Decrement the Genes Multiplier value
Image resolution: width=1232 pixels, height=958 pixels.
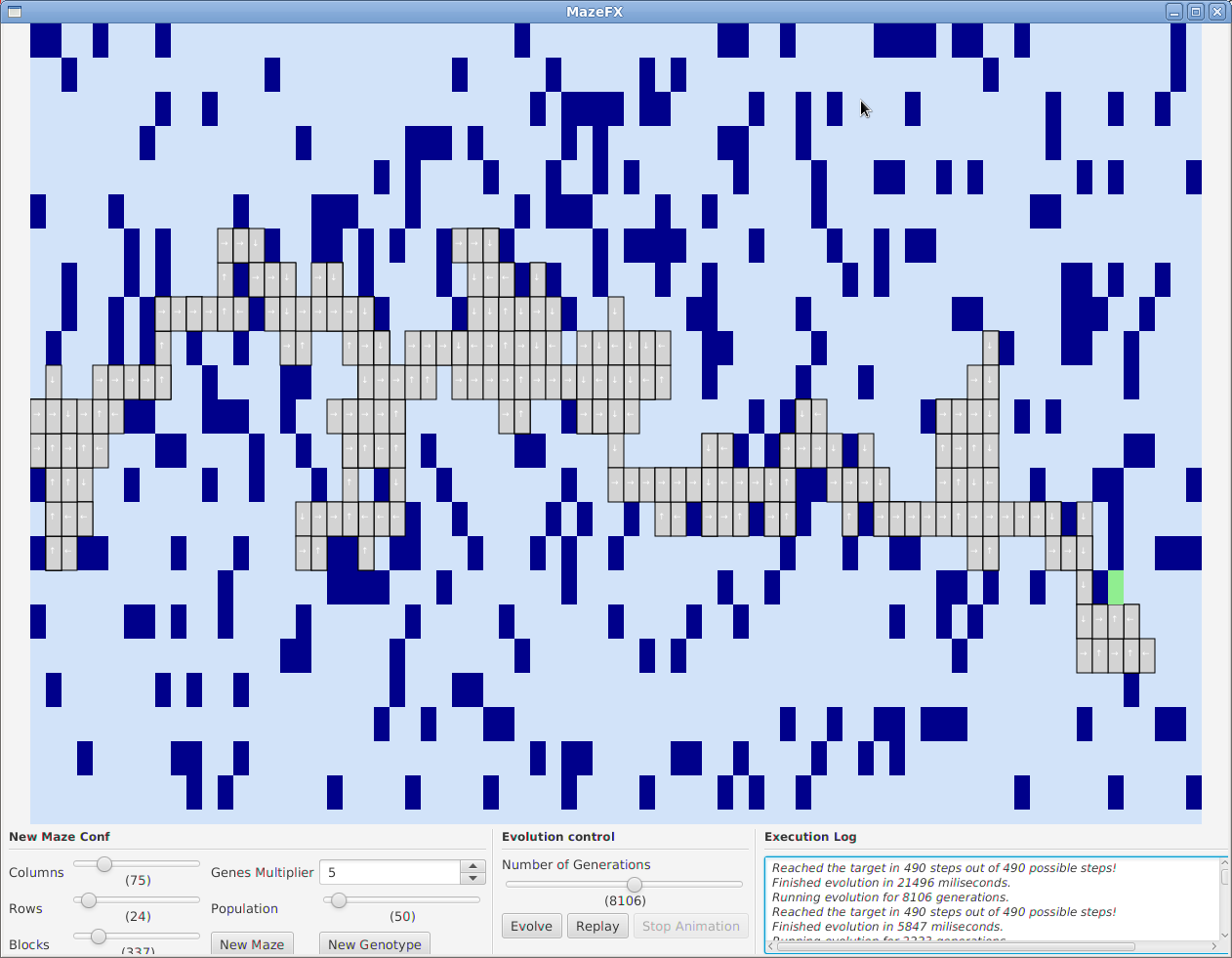pyautogui.click(x=473, y=879)
